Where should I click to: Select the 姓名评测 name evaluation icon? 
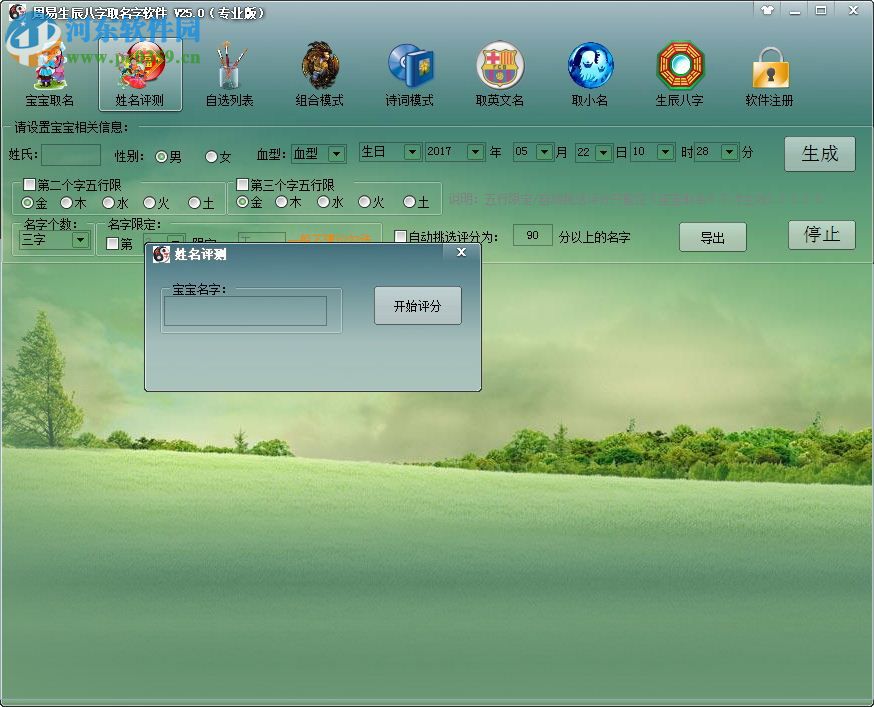pyautogui.click(x=140, y=75)
